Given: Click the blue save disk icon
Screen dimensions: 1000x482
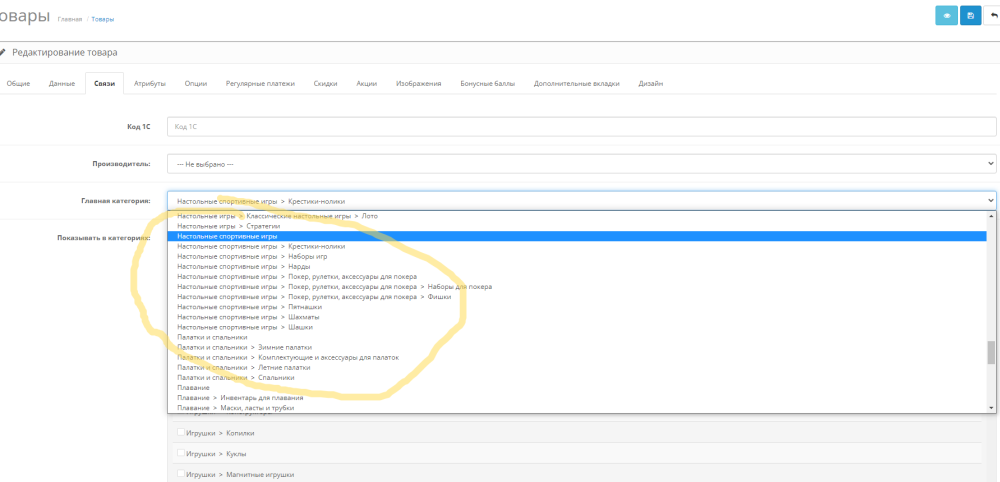Looking at the screenshot, I should pos(970,15).
